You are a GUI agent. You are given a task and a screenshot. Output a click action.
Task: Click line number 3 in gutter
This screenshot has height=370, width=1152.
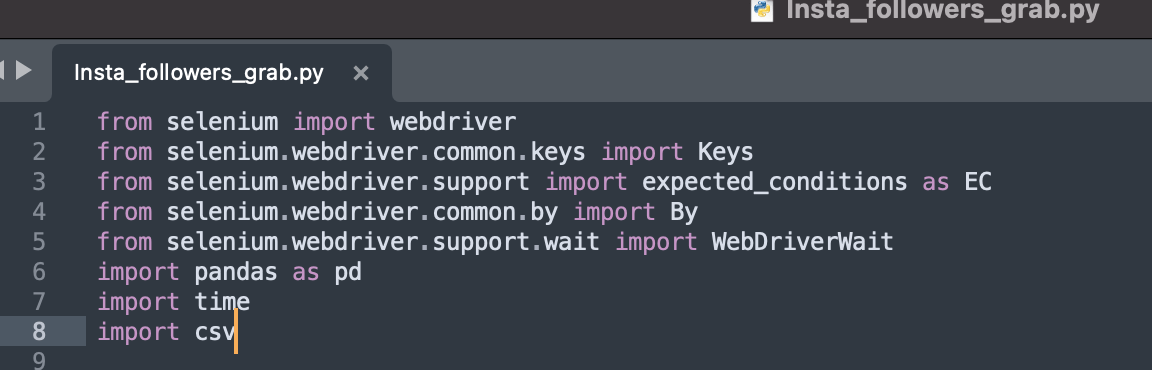coord(38,182)
